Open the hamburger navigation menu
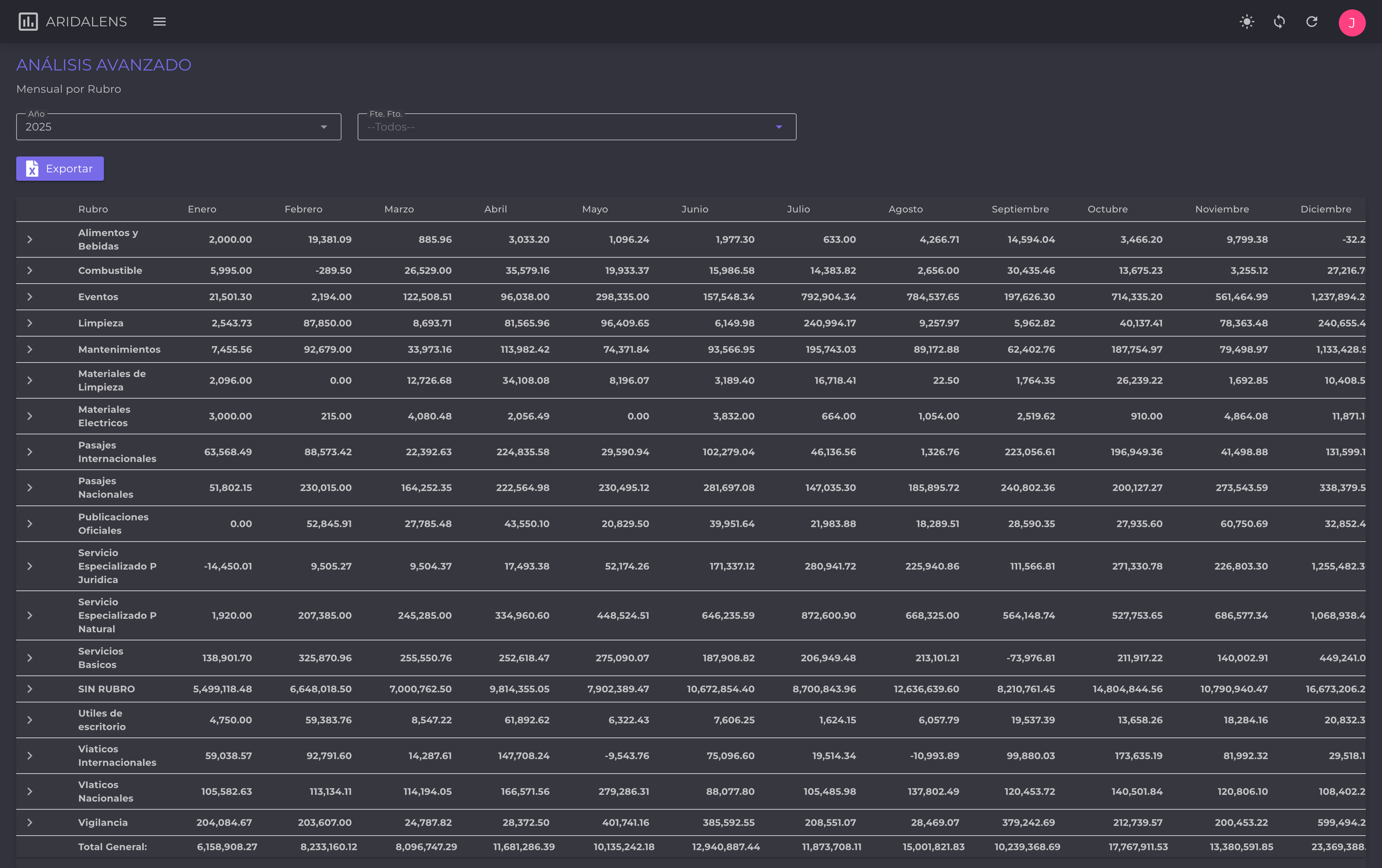The width and height of the screenshot is (1382, 868). tap(160, 22)
